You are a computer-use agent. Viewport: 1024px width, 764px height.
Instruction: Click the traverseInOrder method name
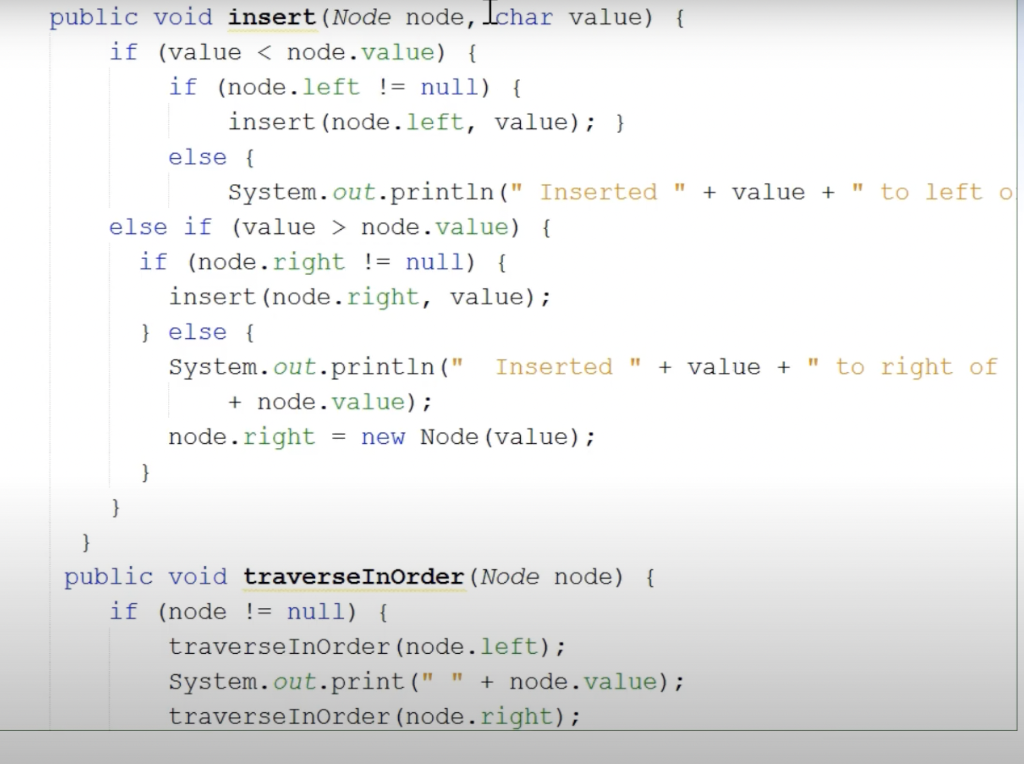point(354,577)
